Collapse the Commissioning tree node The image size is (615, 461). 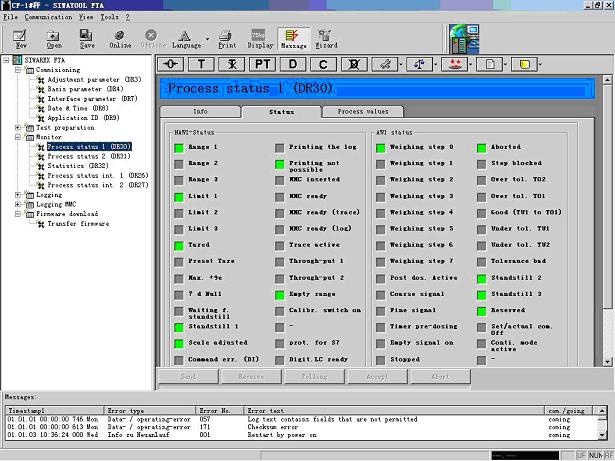[x=18, y=70]
